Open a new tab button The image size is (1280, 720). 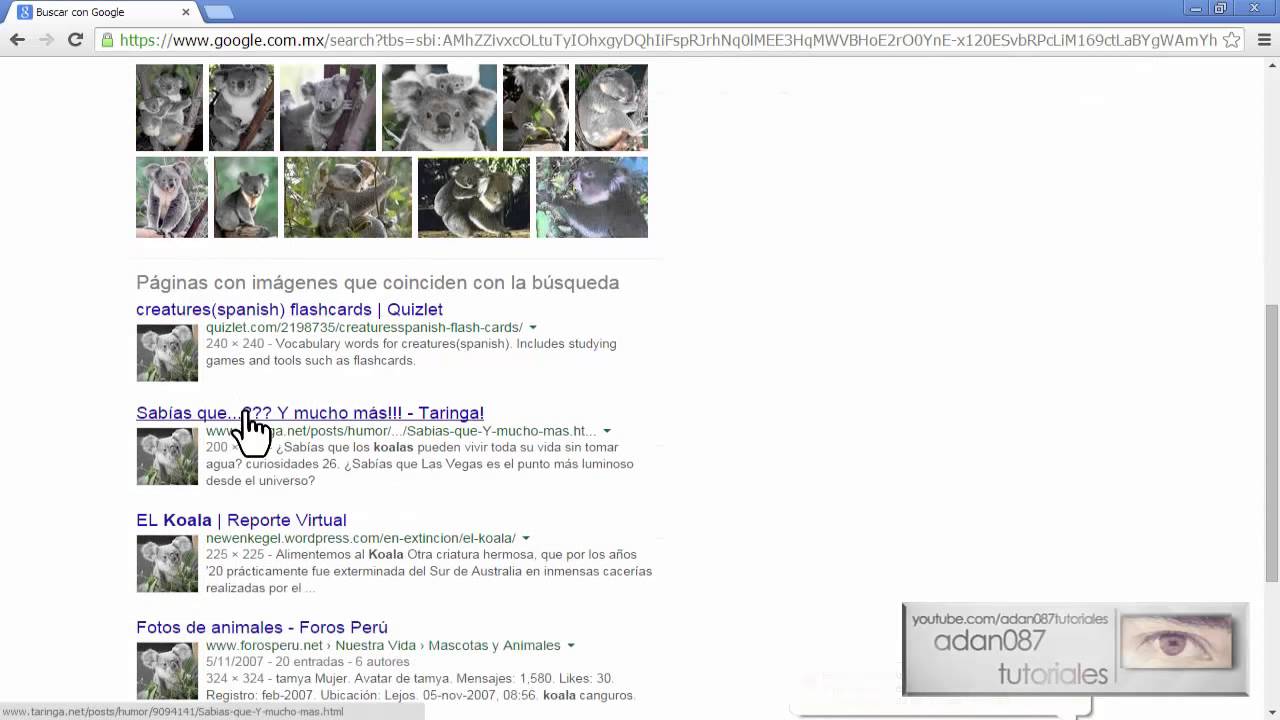218,12
